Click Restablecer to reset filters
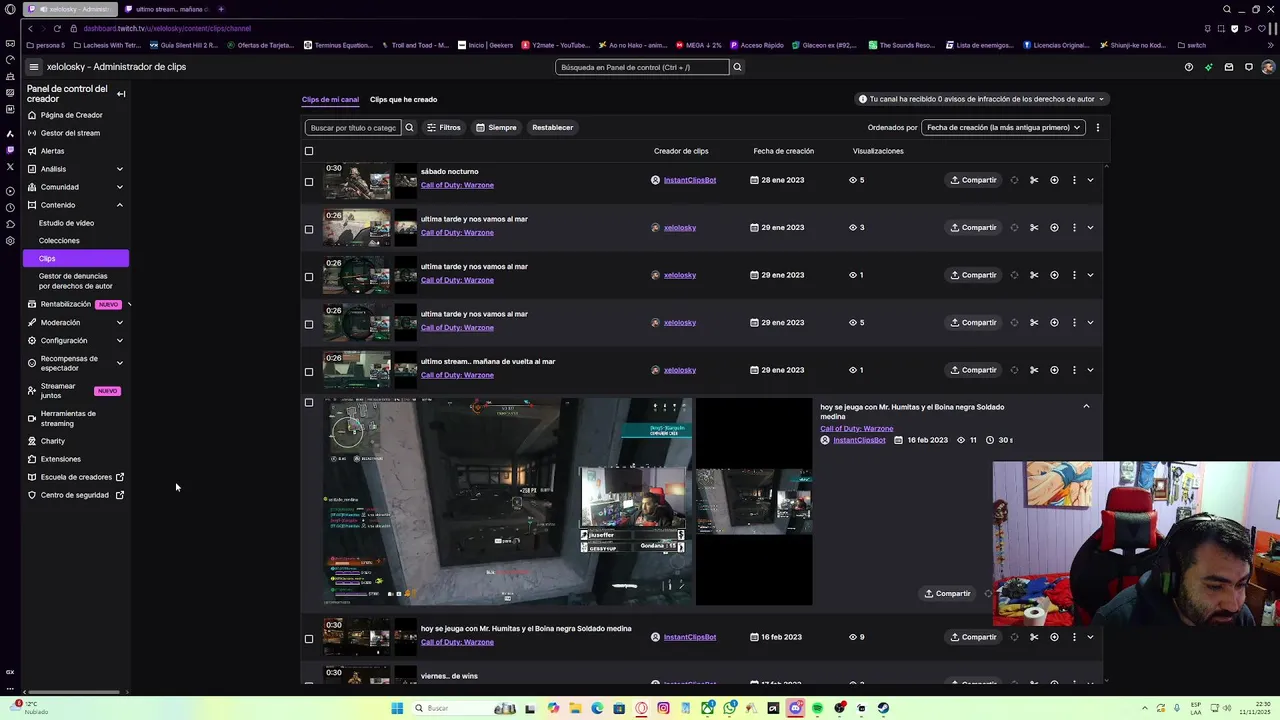This screenshot has height=720, width=1280. (553, 127)
